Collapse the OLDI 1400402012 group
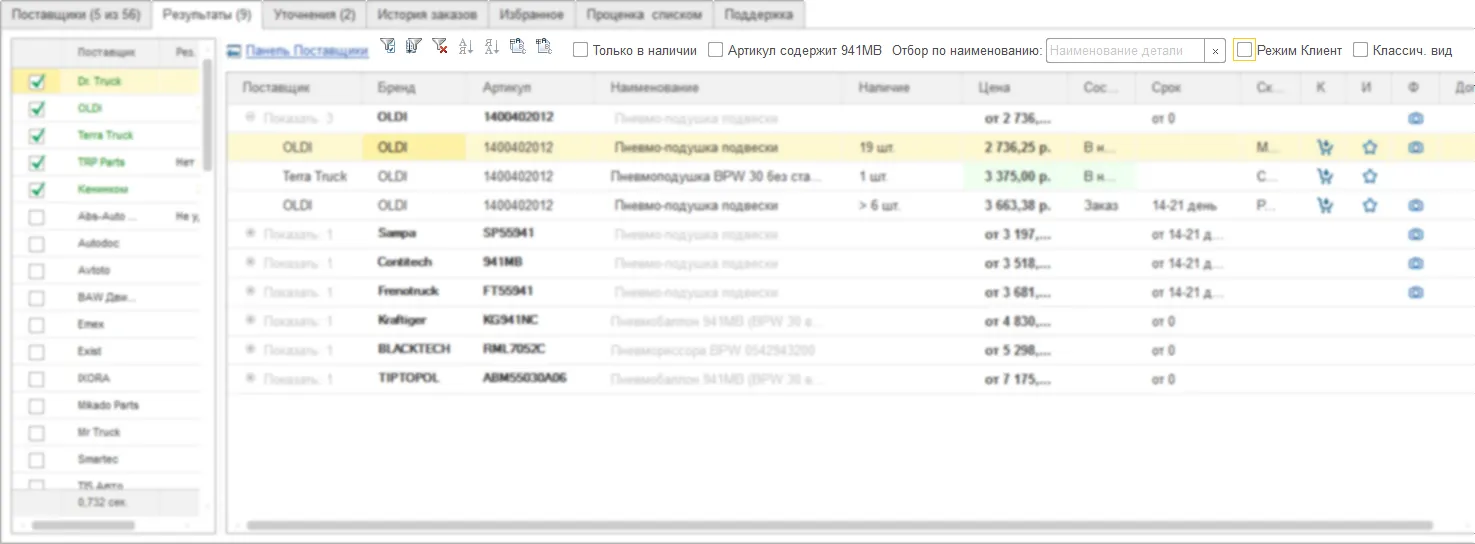1475x544 pixels. pyautogui.click(x=250, y=118)
